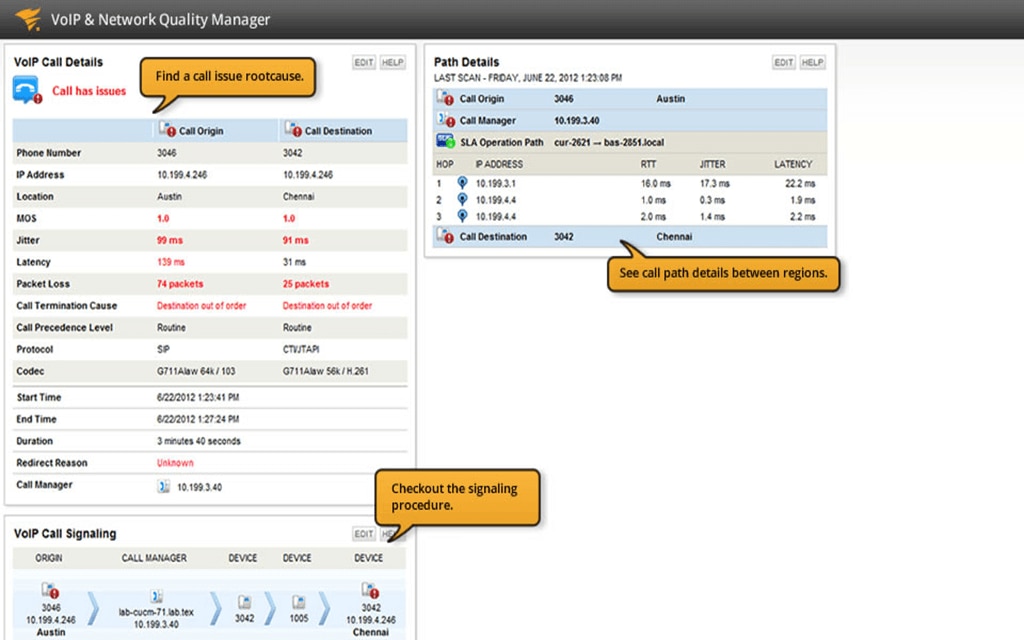Click the SLA Operation Path icon
Viewport: 1024px width, 640px height.
click(443, 141)
